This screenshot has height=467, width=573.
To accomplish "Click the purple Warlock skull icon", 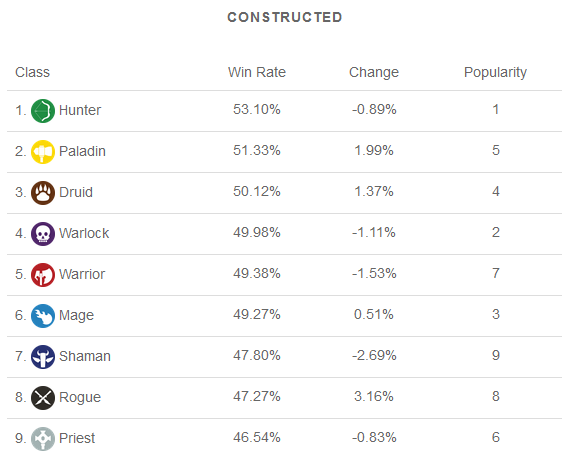I will click(43, 234).
